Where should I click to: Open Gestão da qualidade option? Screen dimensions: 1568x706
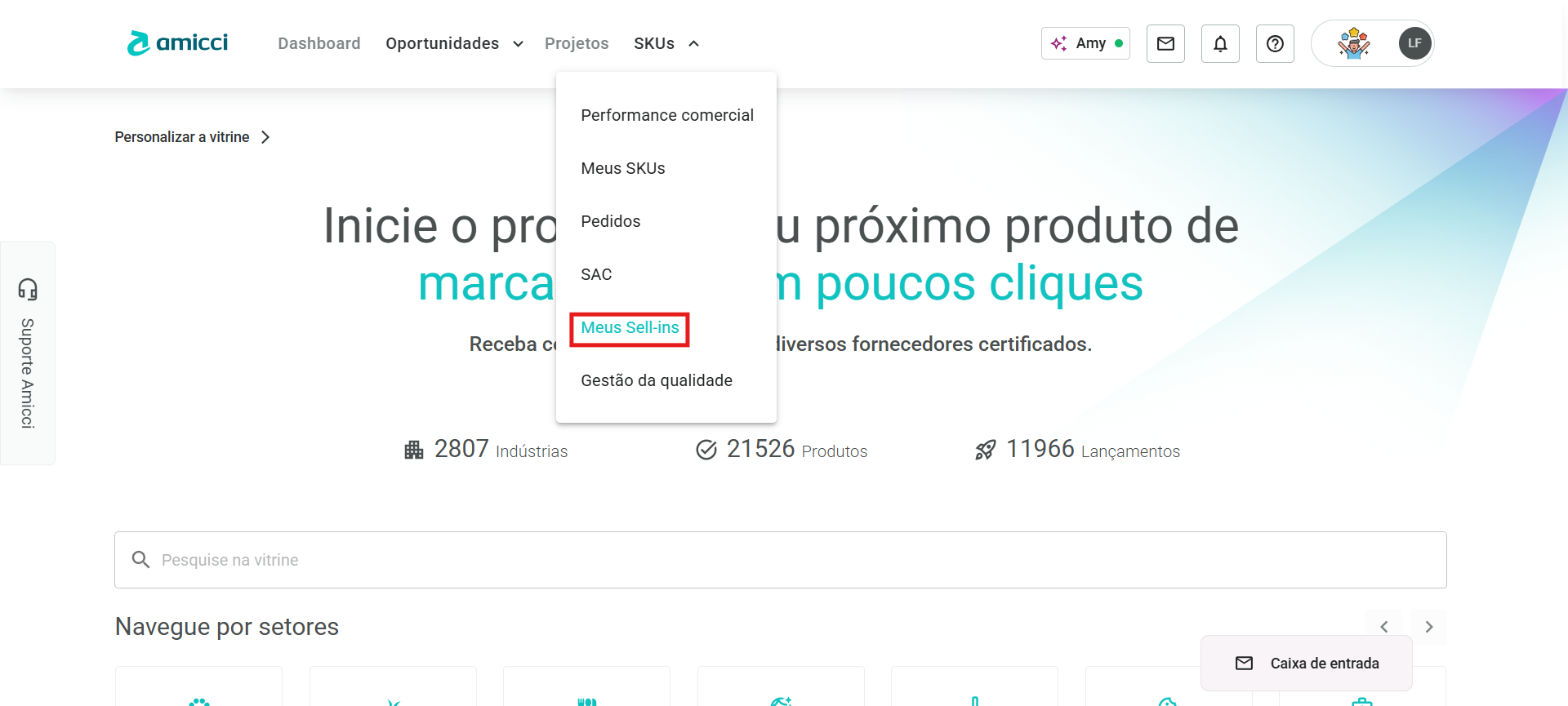[657, 380]
